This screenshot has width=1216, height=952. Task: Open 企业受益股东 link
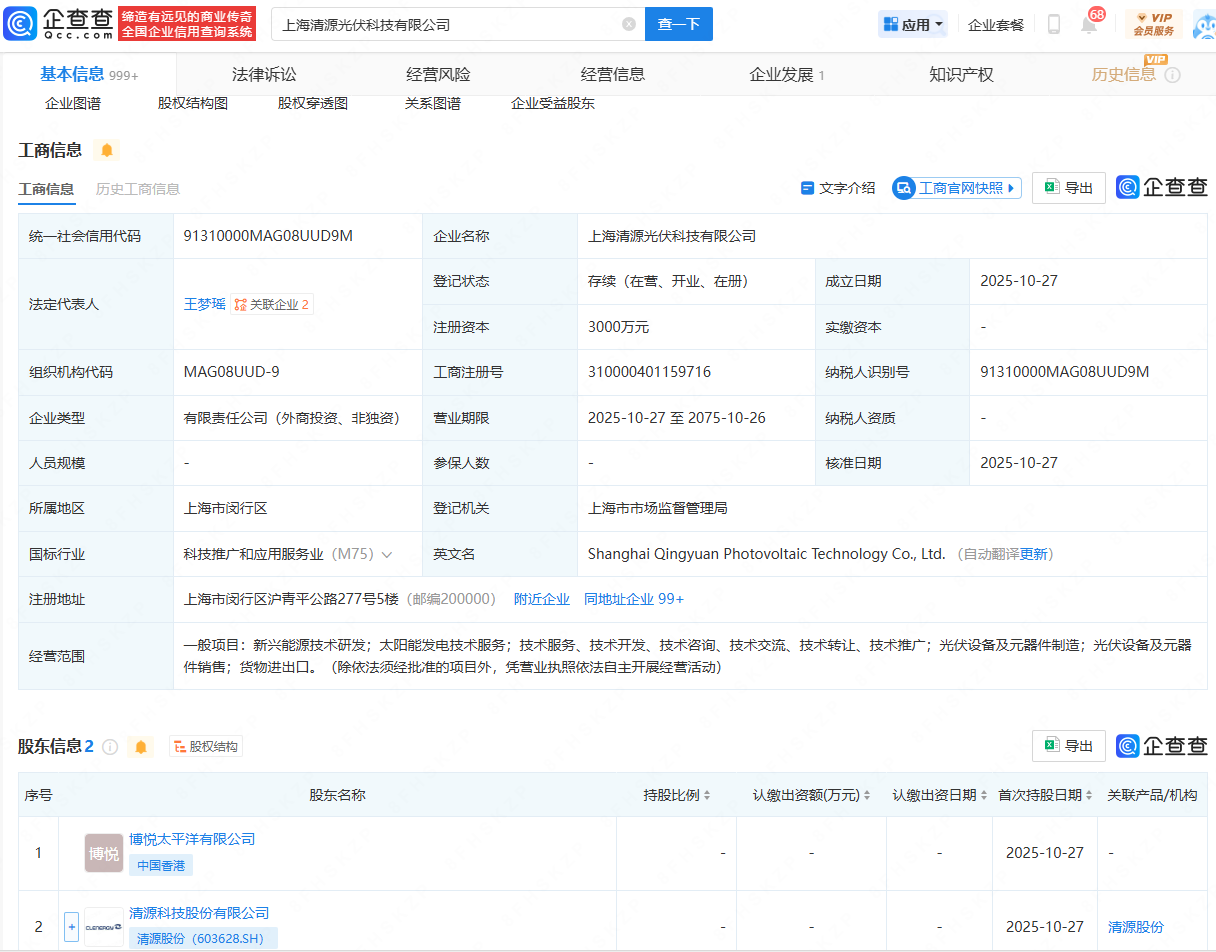click(x=553, y=103)
